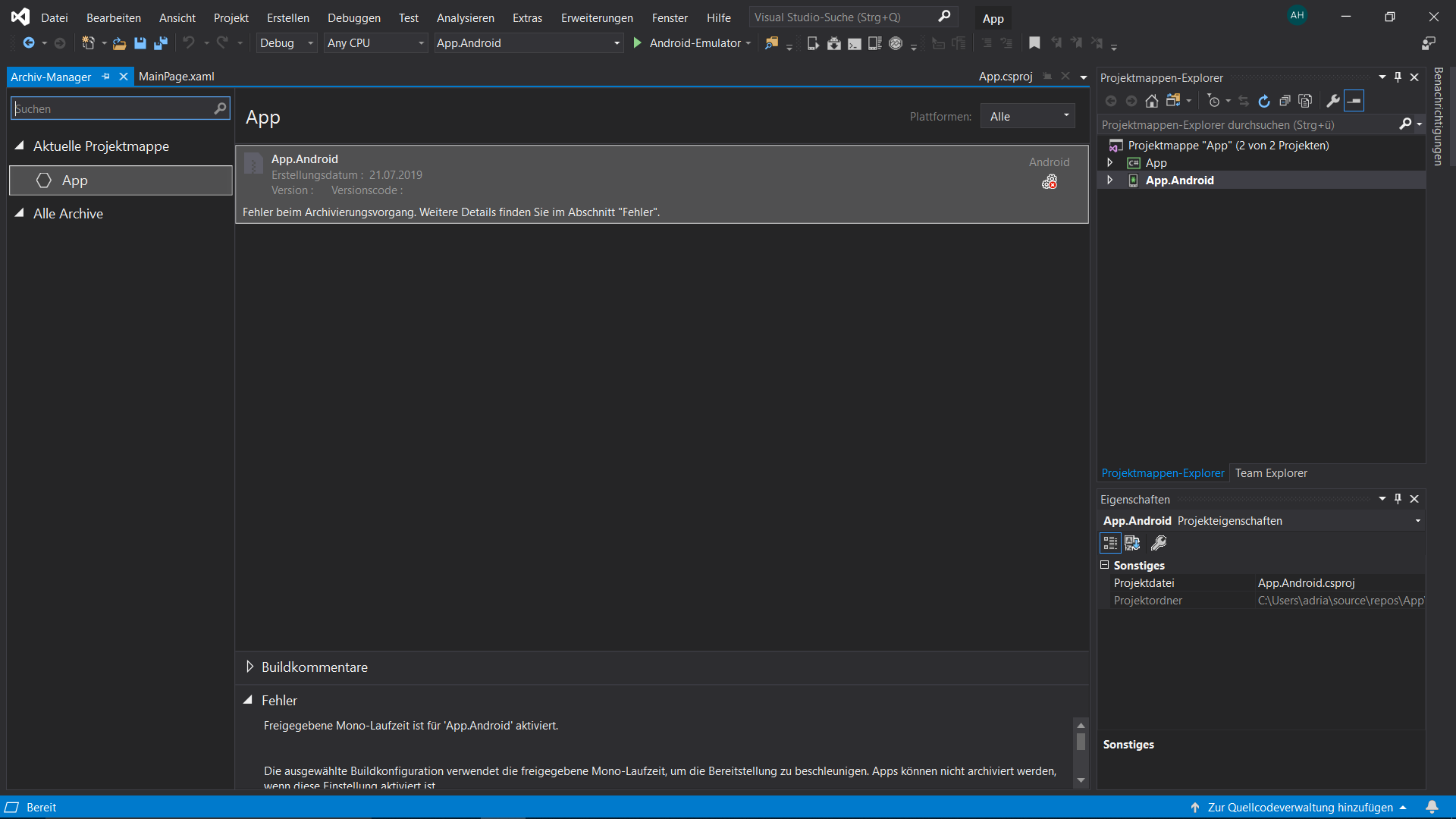Toggle pin on Archiv-Manager tab
Screen dimensions: 1456x819
coord(106,77)
